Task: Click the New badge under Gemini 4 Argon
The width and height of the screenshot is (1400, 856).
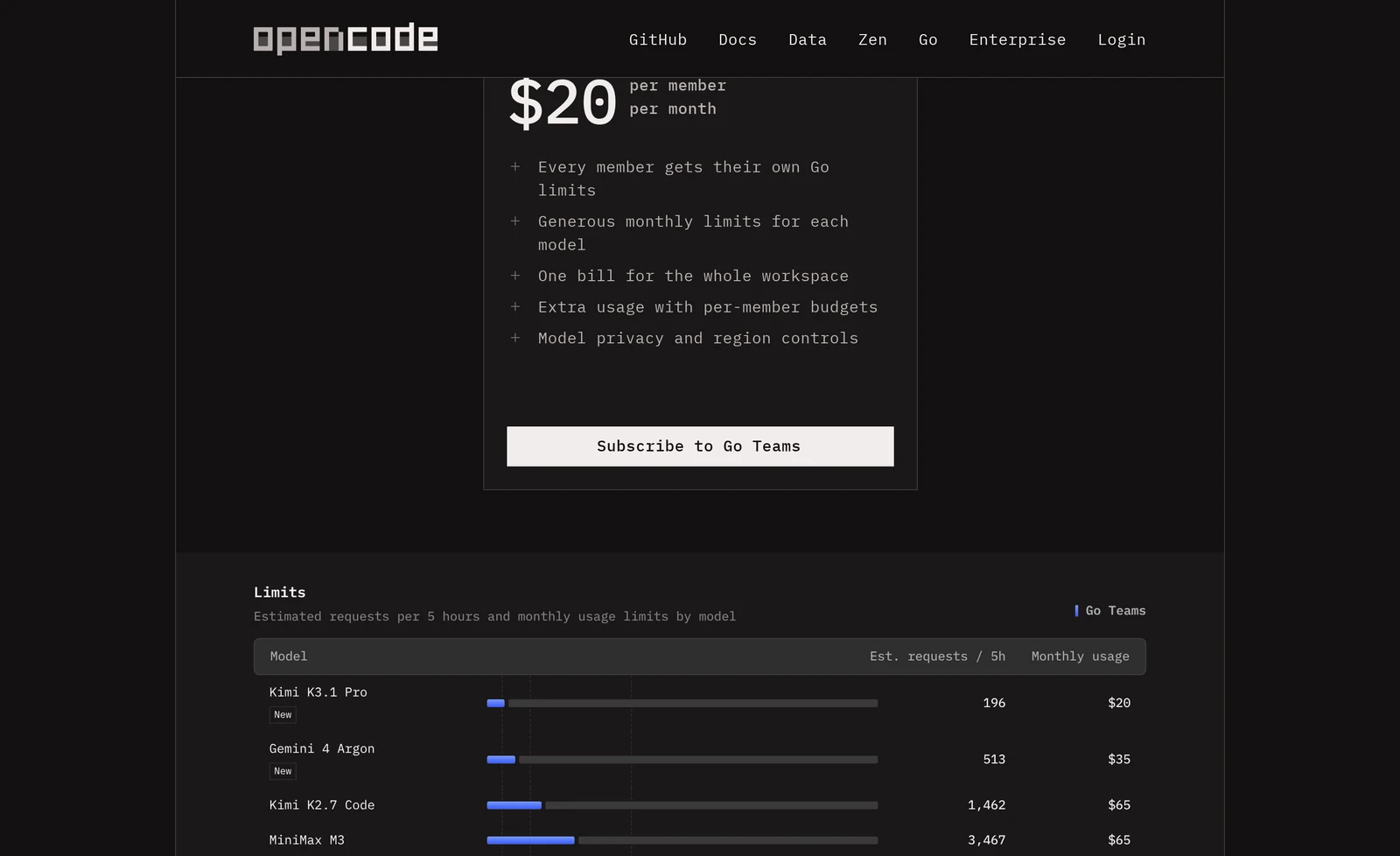Action: point(283,771)
